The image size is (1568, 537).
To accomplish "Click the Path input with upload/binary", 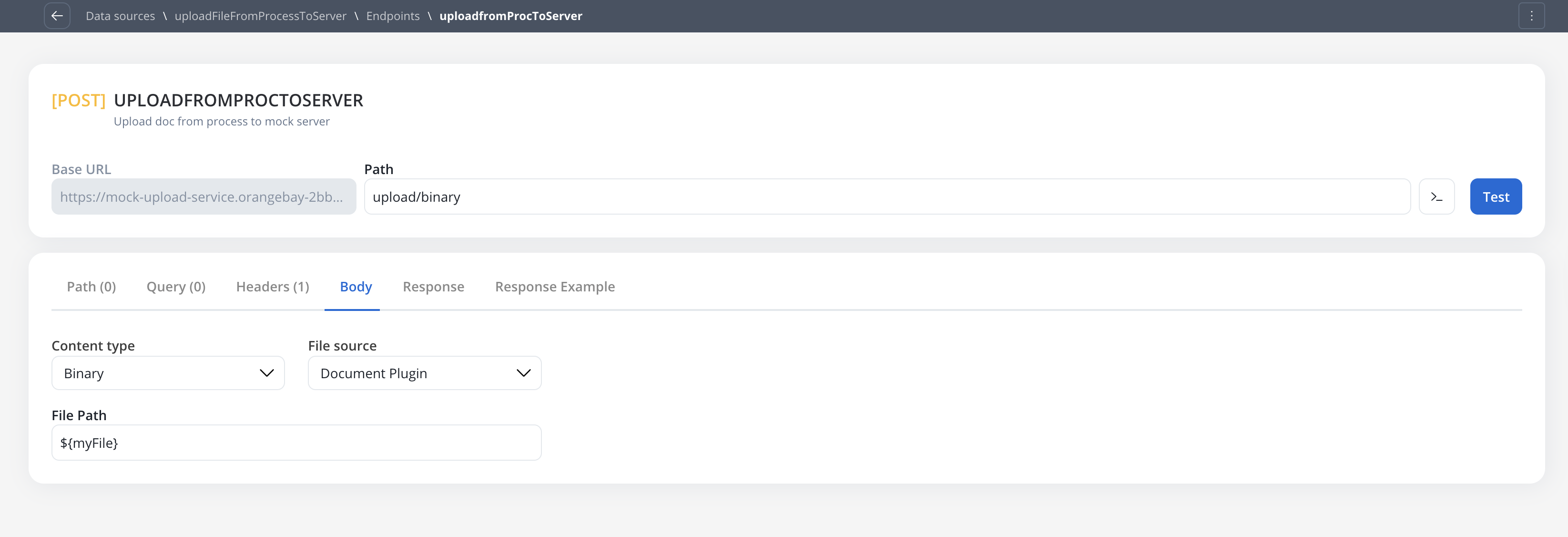I will [886, 196].
